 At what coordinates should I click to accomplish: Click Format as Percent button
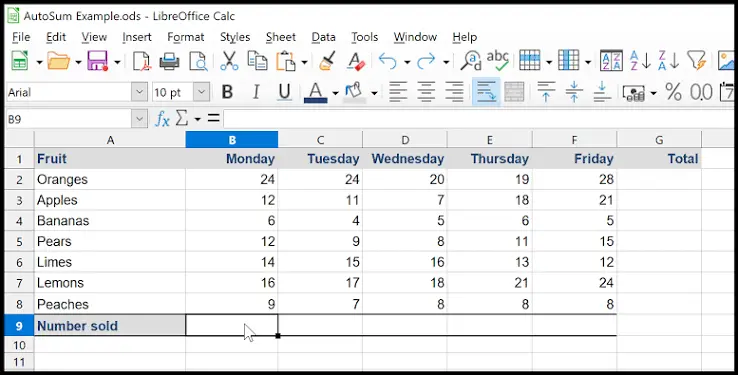tap(673, 92)
